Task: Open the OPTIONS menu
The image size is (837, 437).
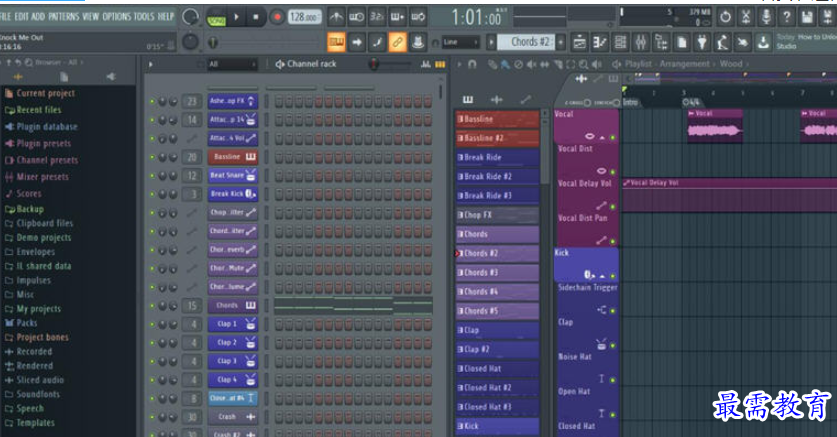Action: [116, 17]
